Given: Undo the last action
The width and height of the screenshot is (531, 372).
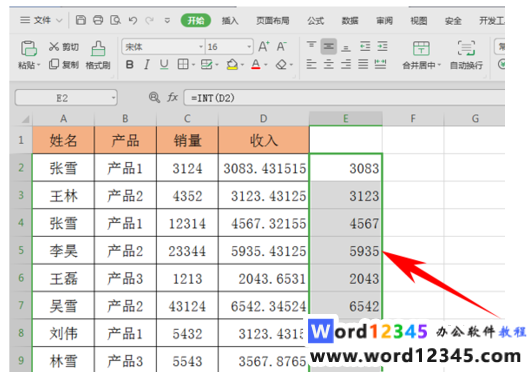Looking at the screenshot, I should click(133, 21).
